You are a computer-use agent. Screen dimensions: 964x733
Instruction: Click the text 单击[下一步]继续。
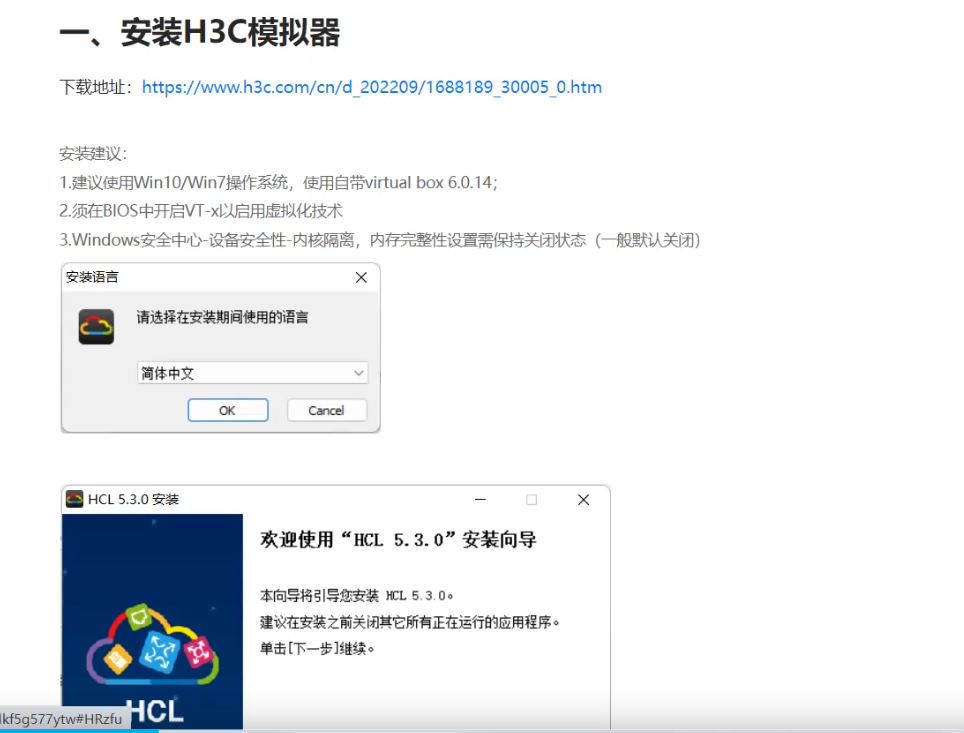coord(317,649)
